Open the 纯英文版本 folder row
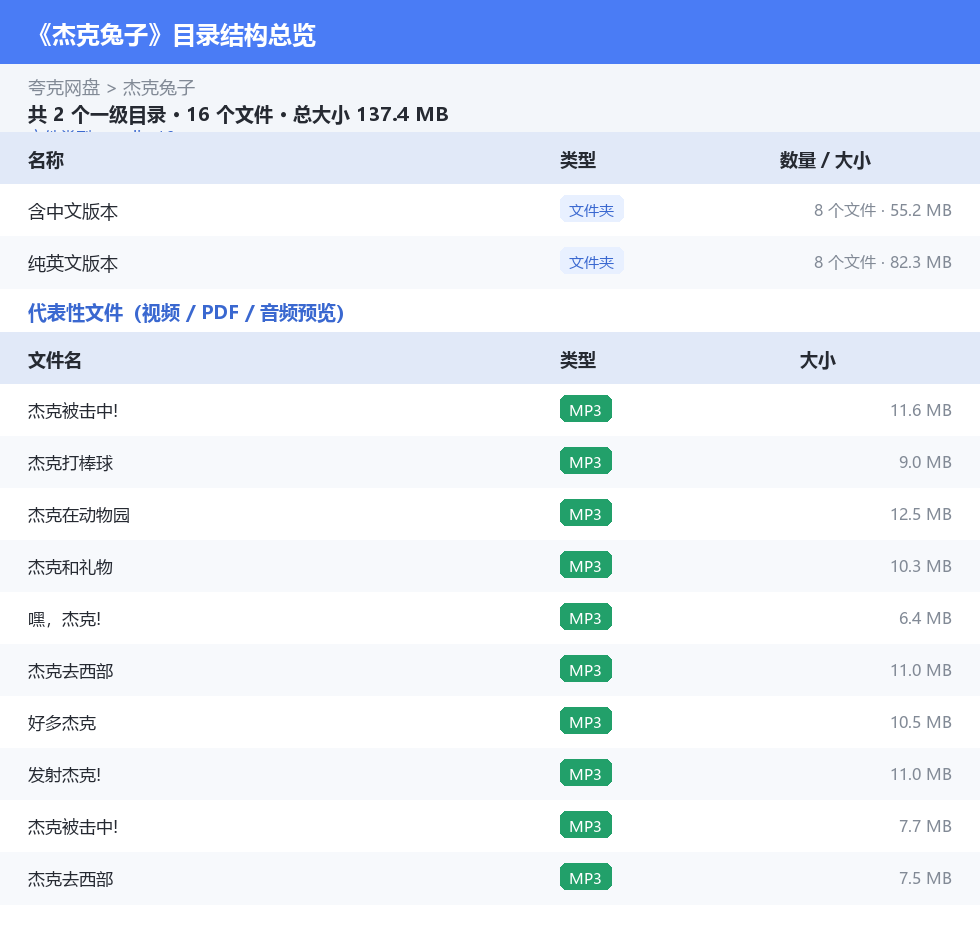 click(490, 262)
